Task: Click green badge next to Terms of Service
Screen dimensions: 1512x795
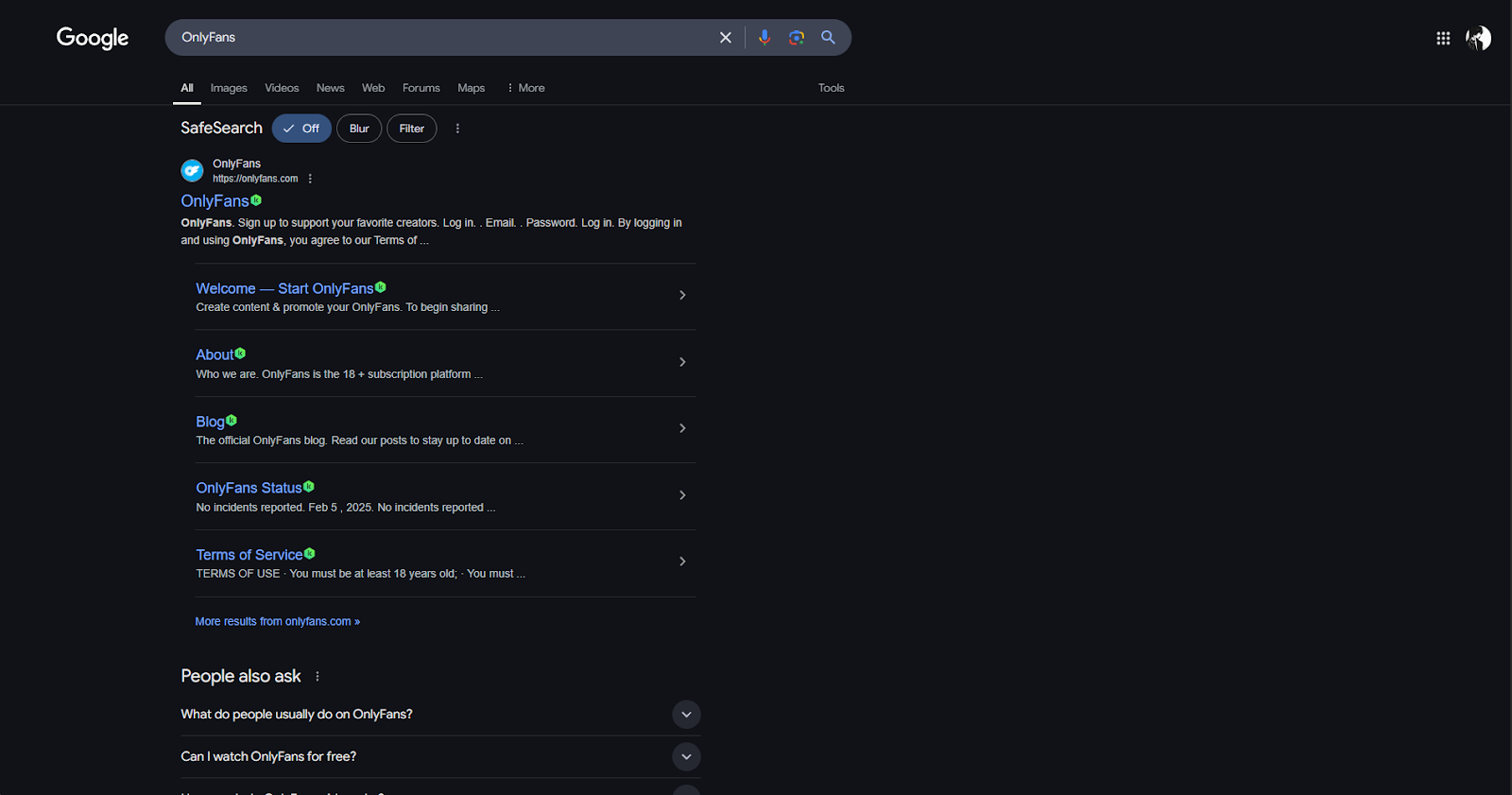Action: click(x=310, y=553)
